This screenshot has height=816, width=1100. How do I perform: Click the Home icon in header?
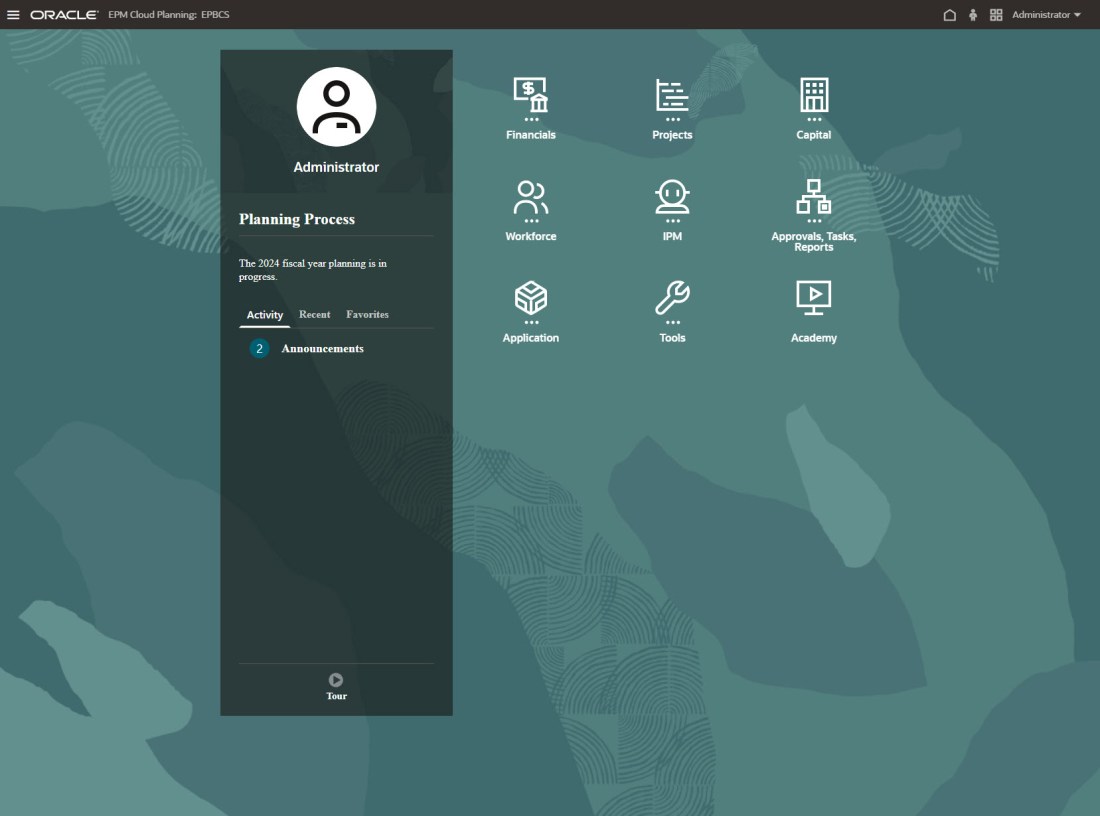click(x=950, y=15)
